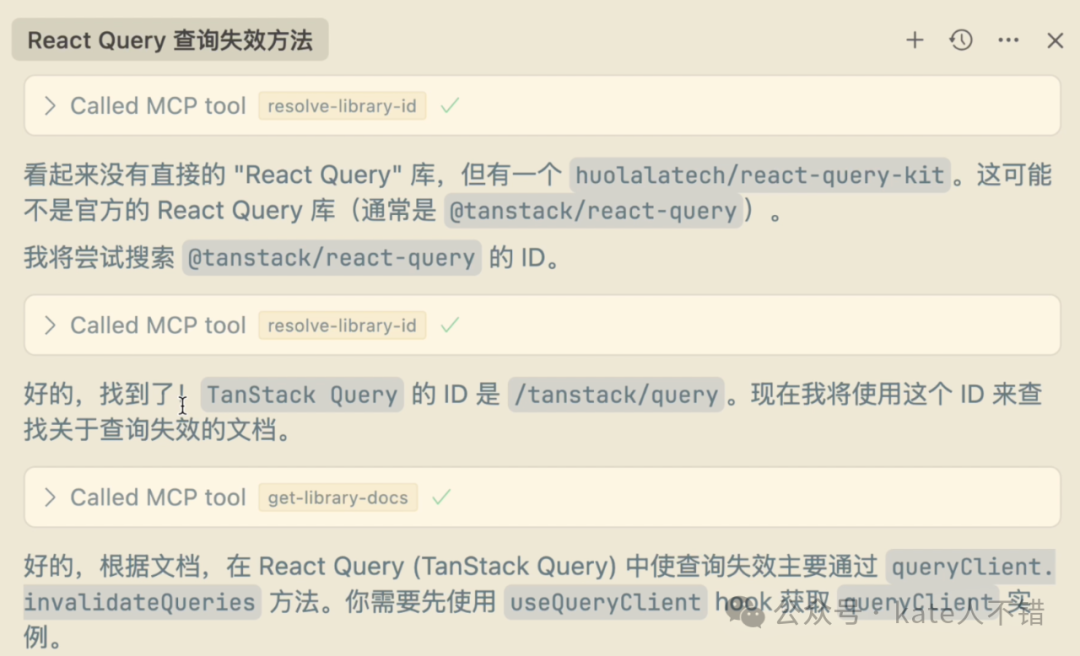Click "@tanstack/react-query" code followed by a closing parenthesis
Viewport: 1080px width, 656px height.
(593, 211)
